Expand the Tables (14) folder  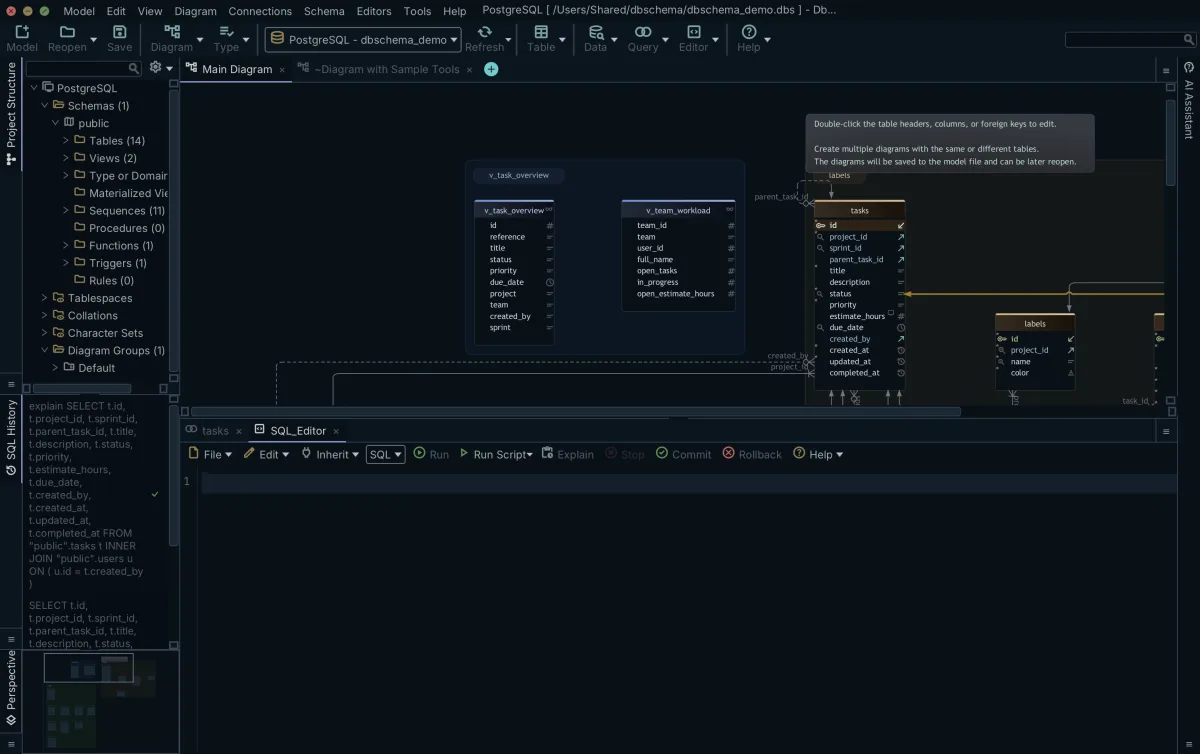[66, 141]
